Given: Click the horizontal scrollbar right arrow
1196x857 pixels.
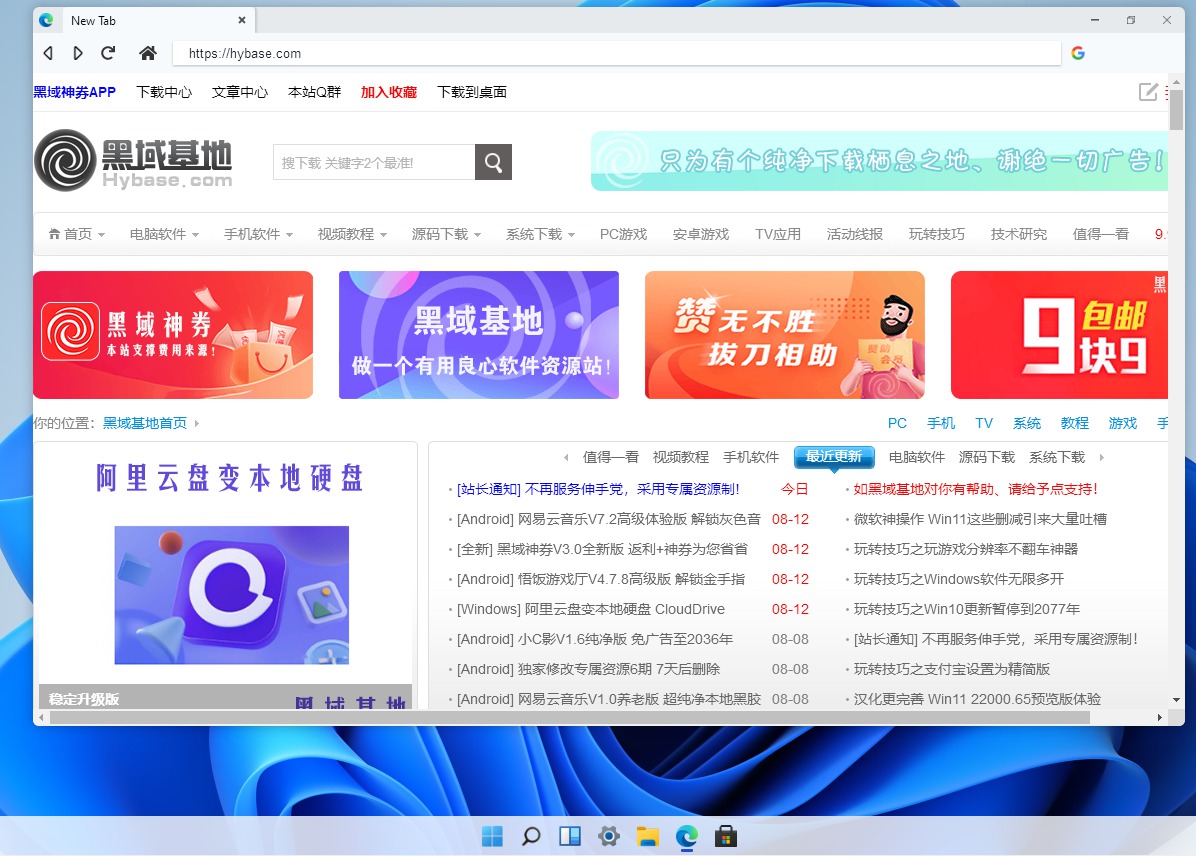Looking at the screenshot, I should (1159, 717).
